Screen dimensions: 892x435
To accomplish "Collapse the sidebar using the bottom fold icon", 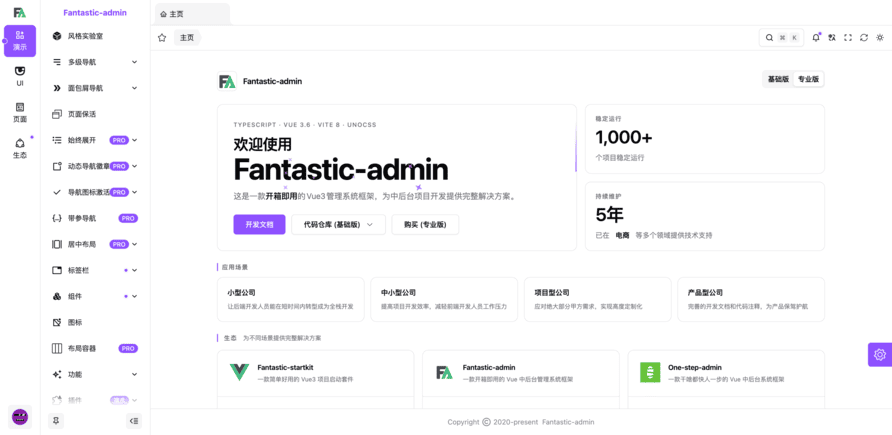I will click(134, 421).
